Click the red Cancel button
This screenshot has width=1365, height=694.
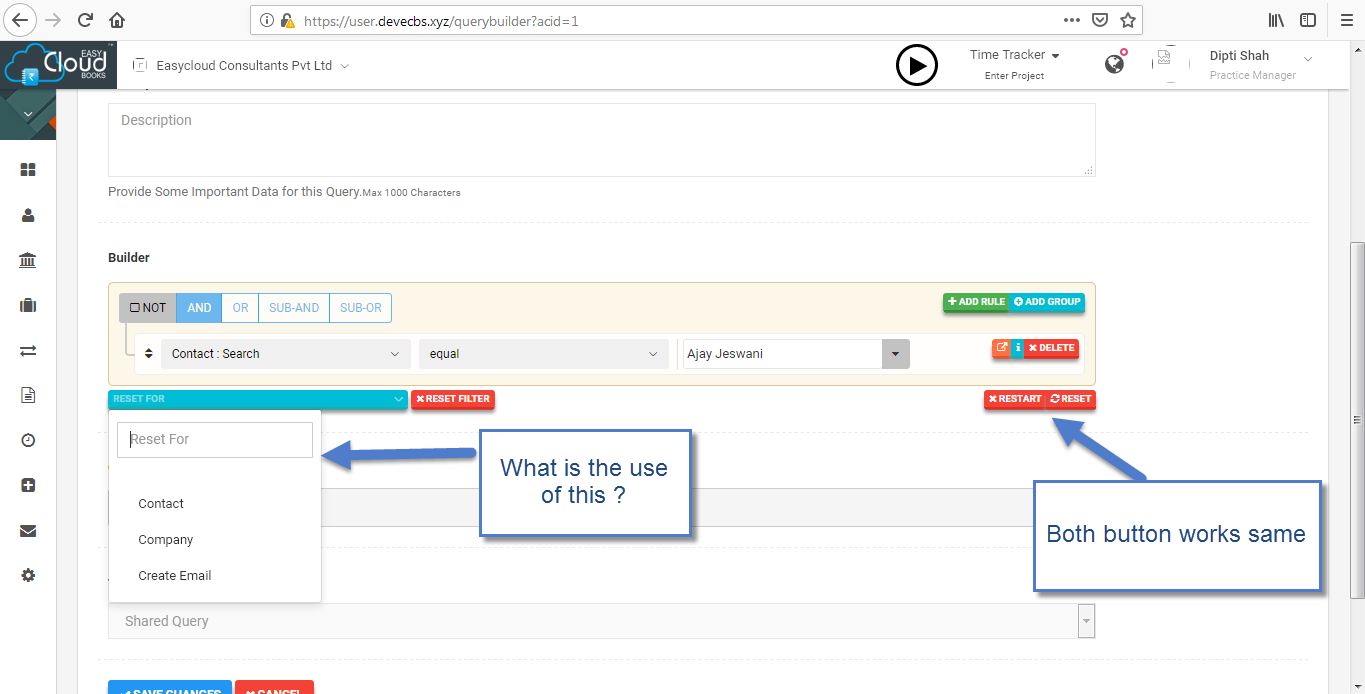click(x=274, y=688)
